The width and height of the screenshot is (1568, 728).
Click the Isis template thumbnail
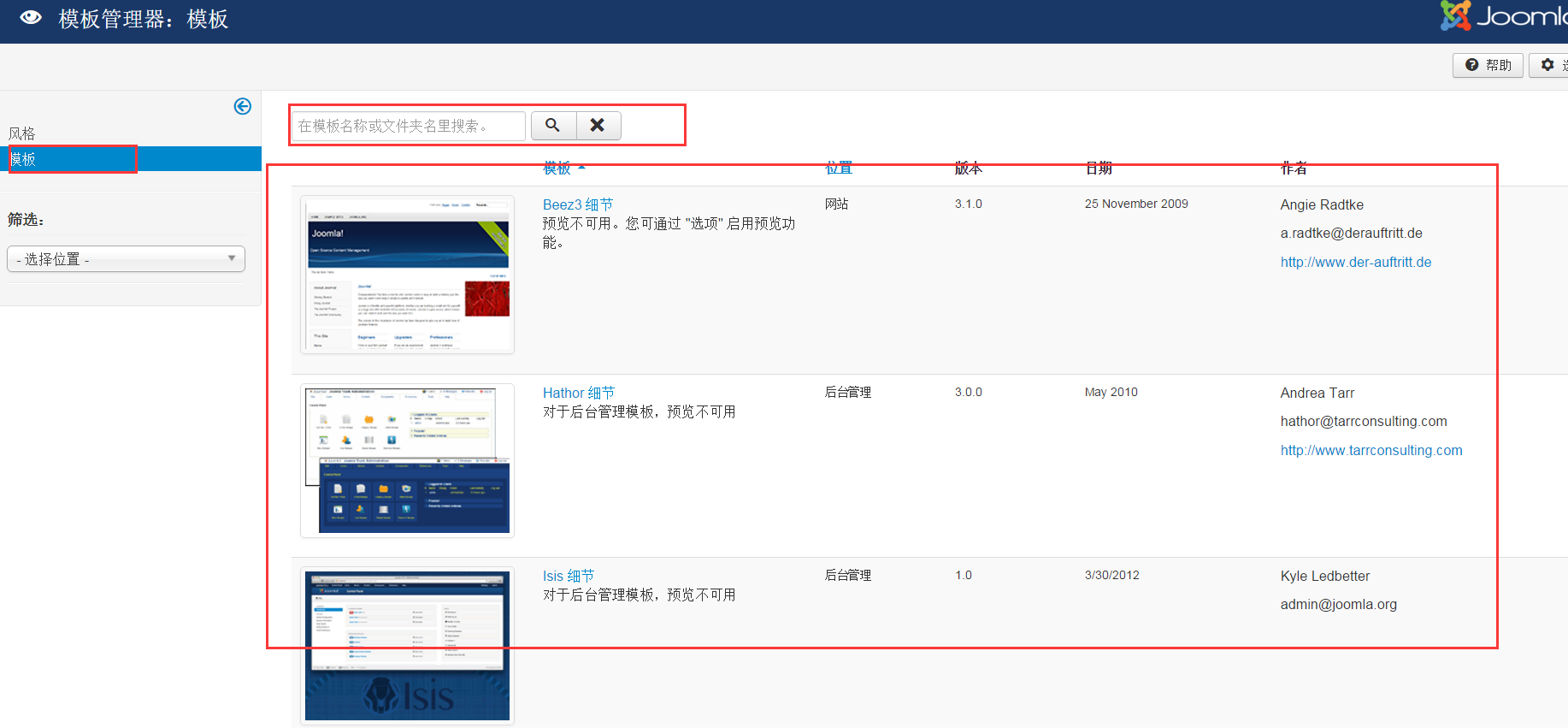(407, 646)
